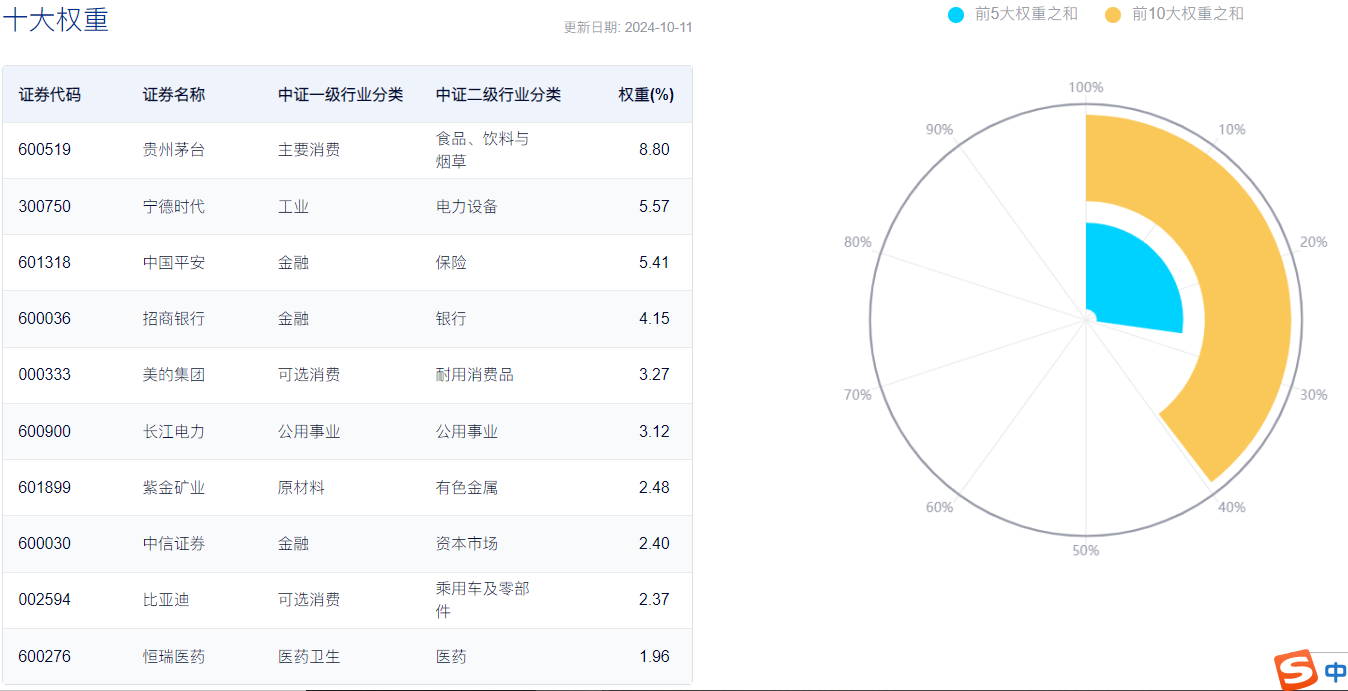Screen dimensions: 1348x691
Task: Click the 中 Chinese input mode indicator
Action: [1335, 672]
